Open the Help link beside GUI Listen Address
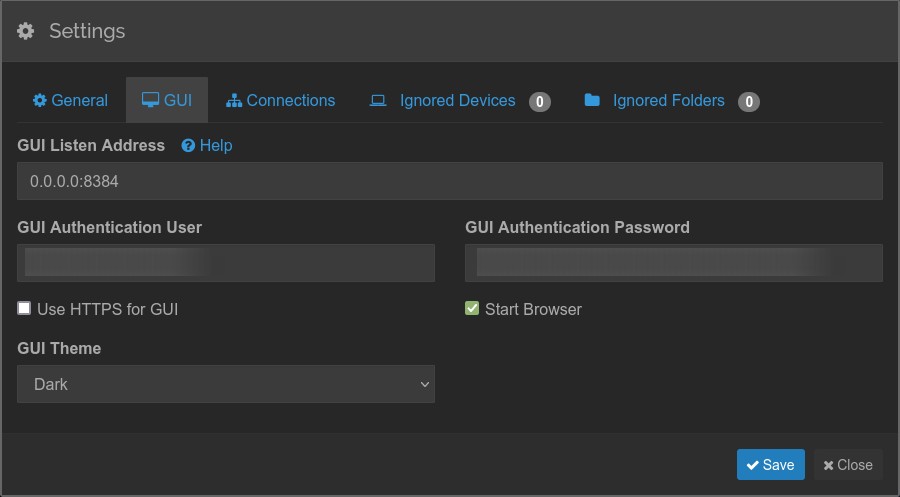Image resolution: width=900 pixels, height=497 pixels. click(215, 146)
